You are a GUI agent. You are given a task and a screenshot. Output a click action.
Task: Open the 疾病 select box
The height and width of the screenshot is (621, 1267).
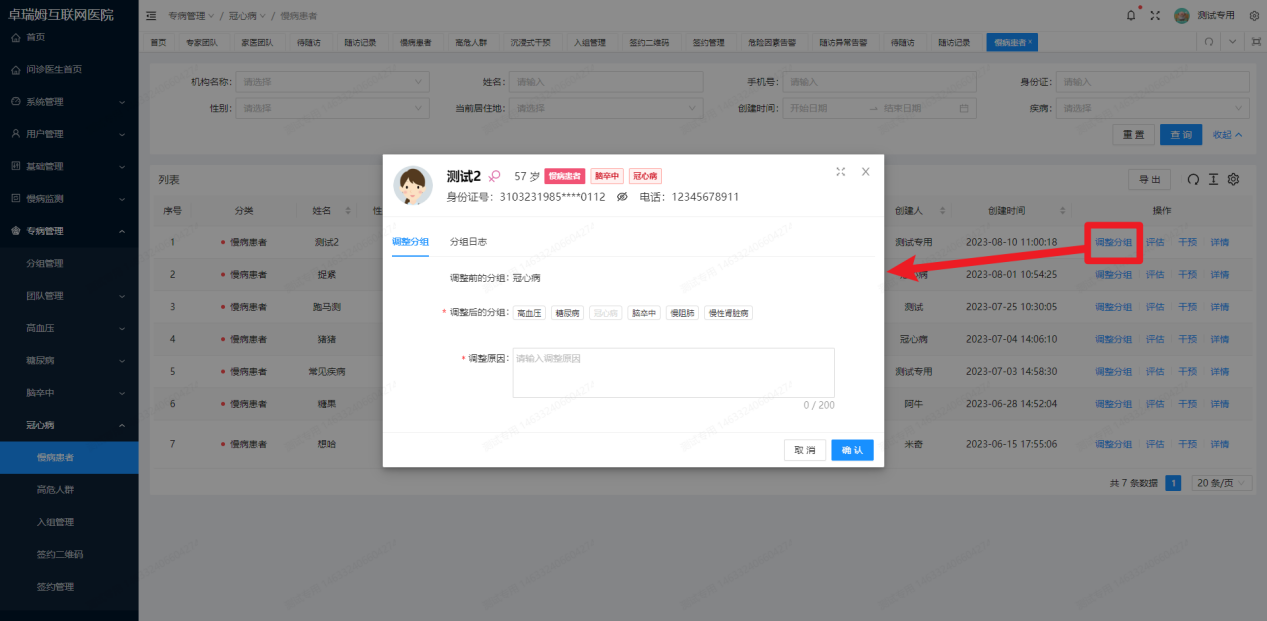1152,108
